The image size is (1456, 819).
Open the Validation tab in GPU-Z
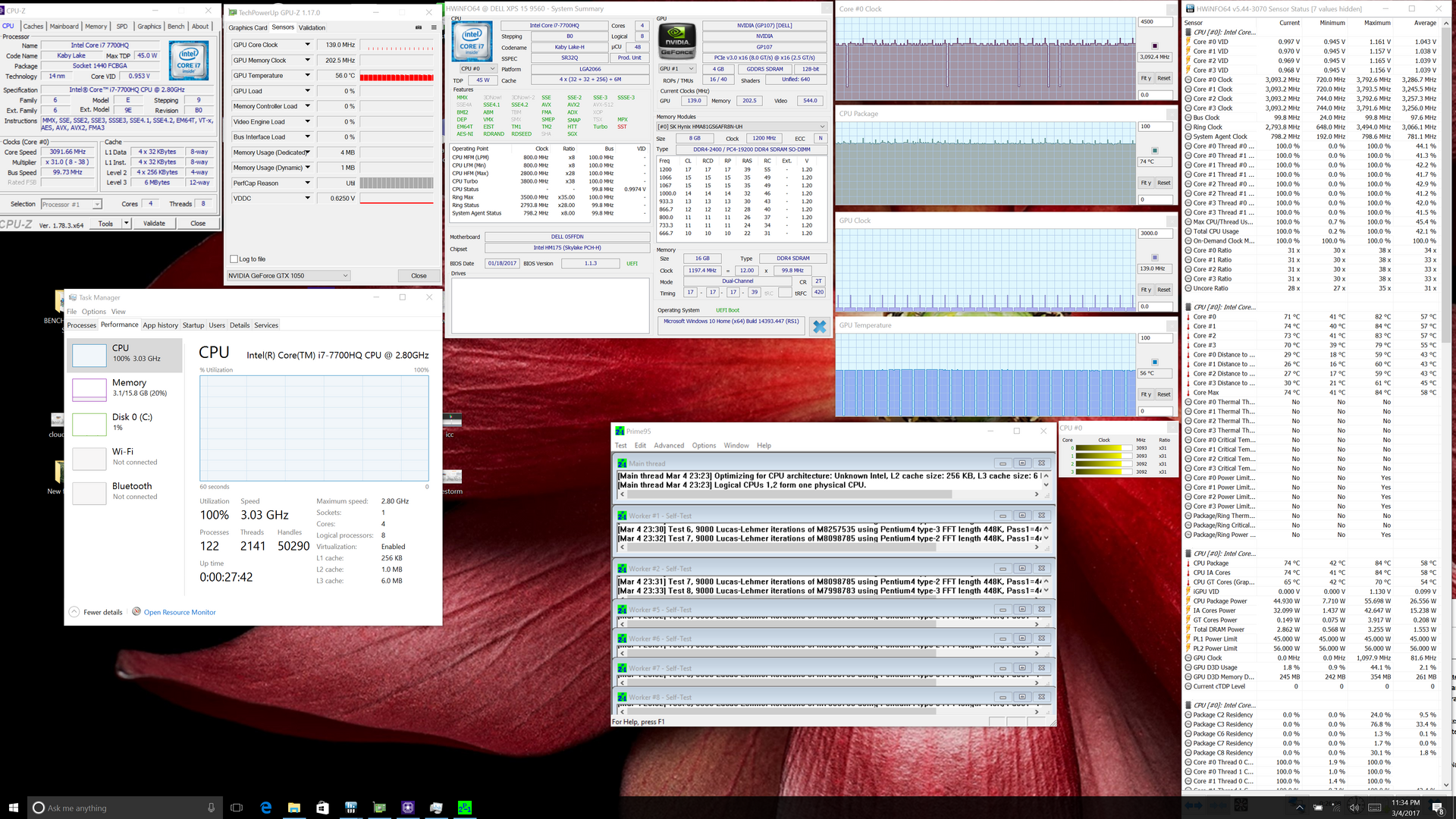coord(312,27)
